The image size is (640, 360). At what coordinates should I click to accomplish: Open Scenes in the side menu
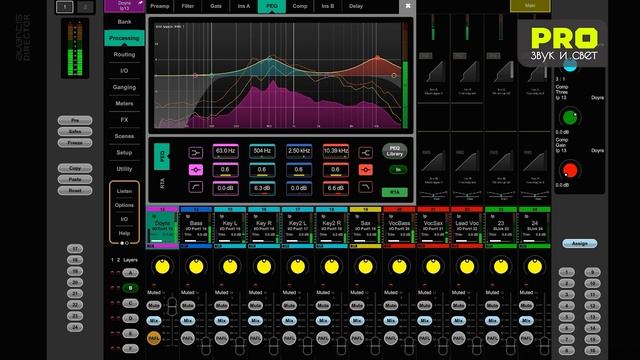[124, 136]
